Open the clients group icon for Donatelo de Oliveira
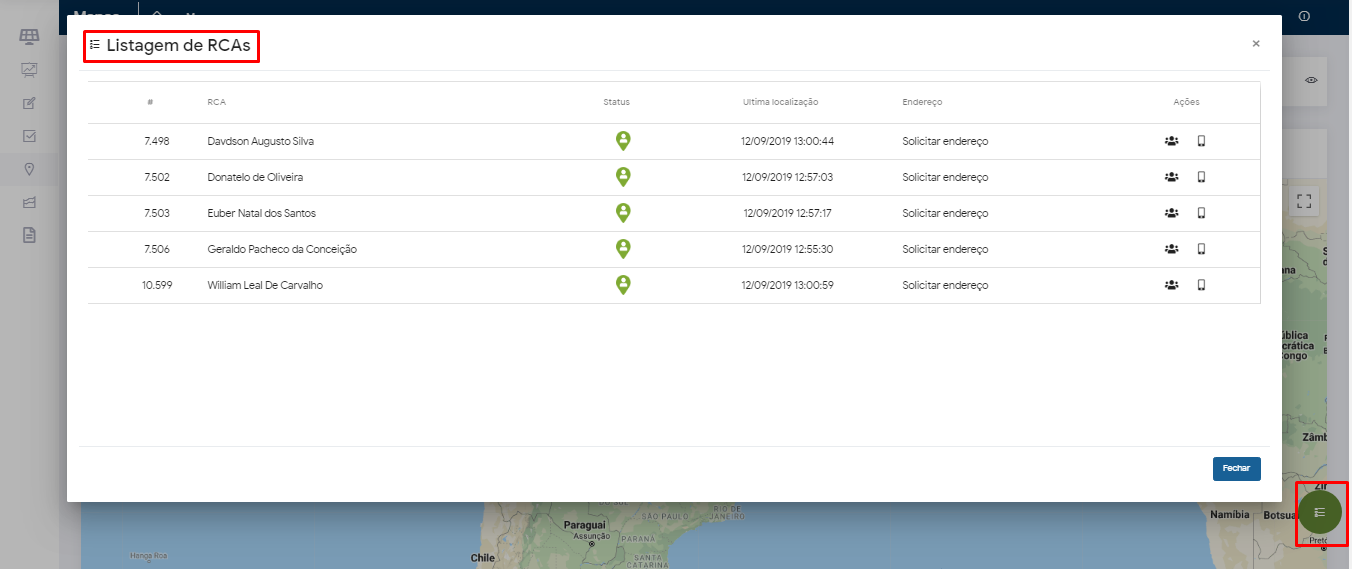1352x569 pixels. click(1171, 177)
